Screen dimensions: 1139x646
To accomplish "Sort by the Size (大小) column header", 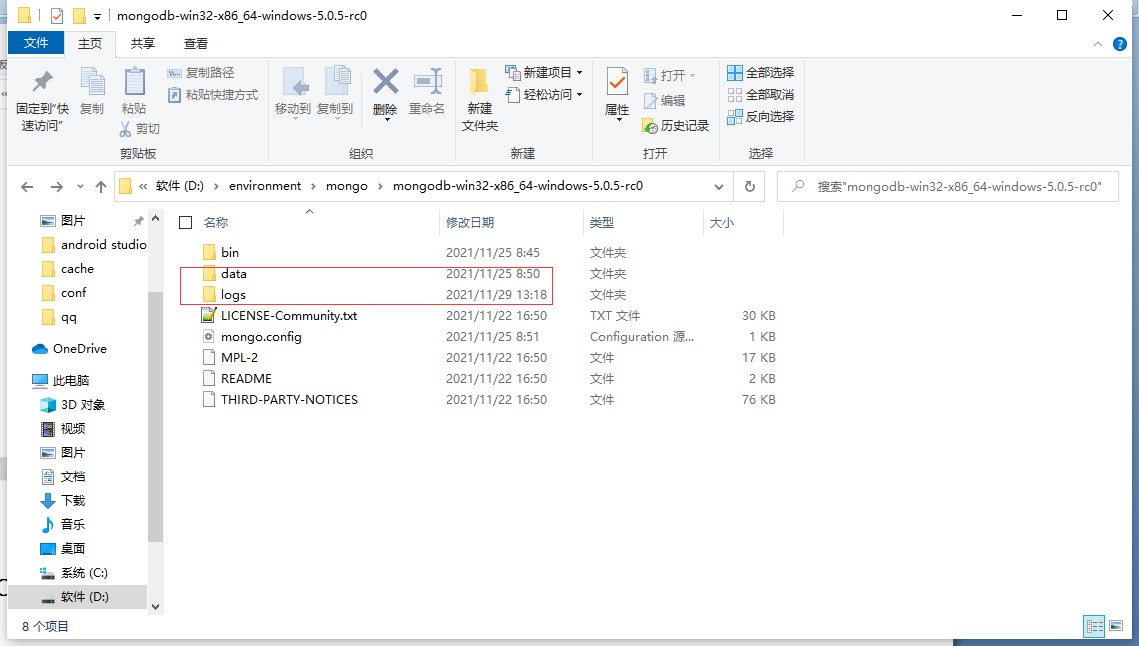I will click(x=721, y=222).
